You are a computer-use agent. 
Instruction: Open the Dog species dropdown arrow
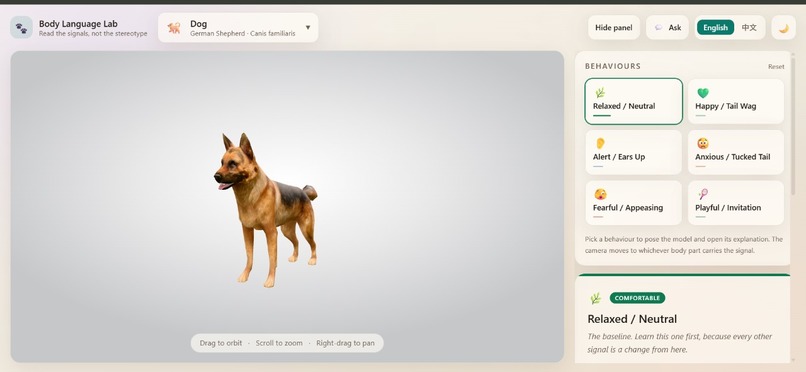[x=308, y=28]
